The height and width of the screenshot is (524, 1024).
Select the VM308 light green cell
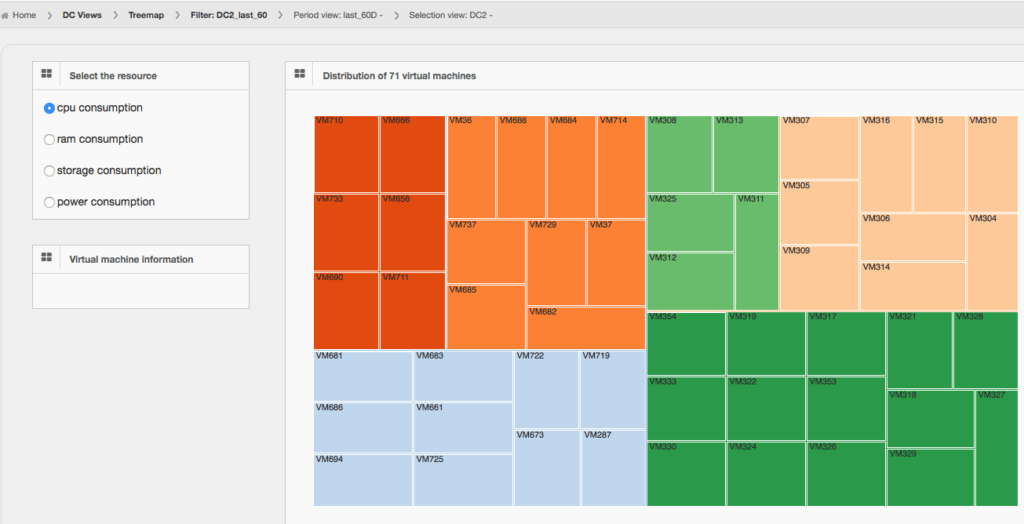click(x=679, y=154)
